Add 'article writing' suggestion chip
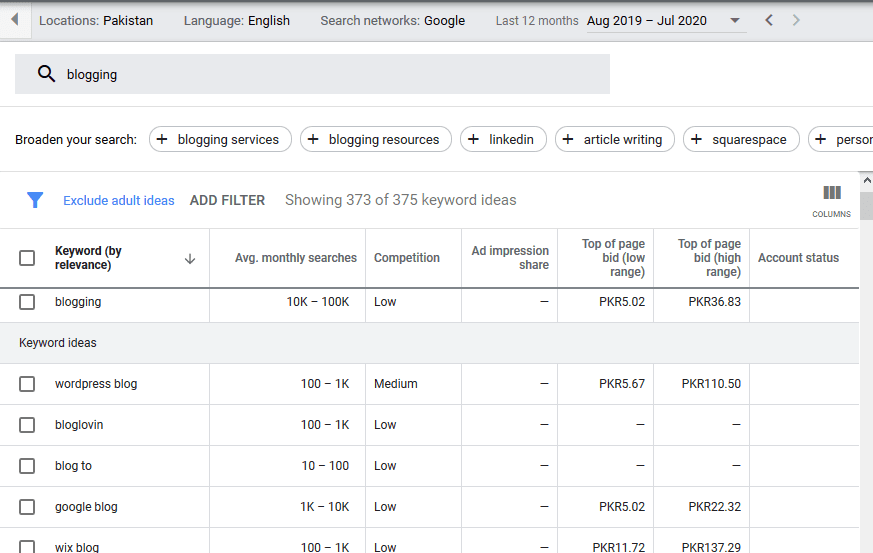873x553 pixels. click(615, 139)
